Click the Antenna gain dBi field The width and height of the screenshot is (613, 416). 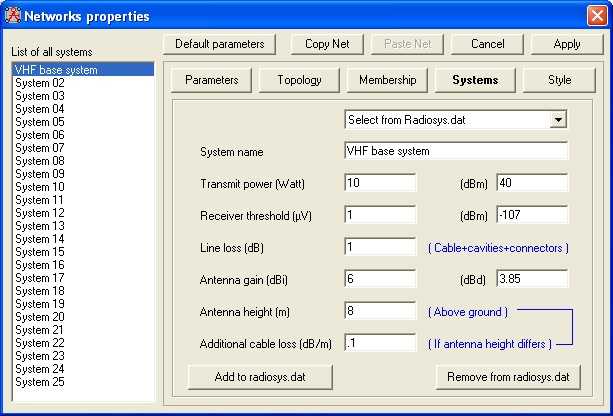click(380, 279)
